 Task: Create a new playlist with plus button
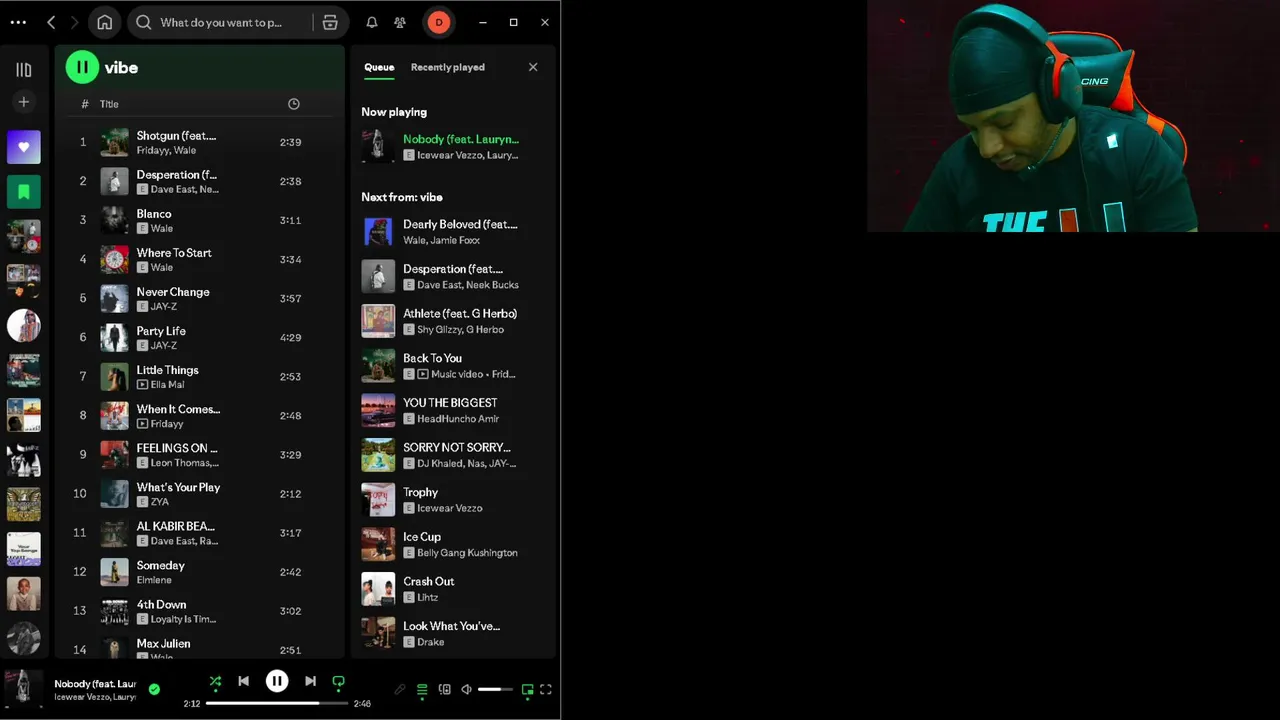(24, 102)
